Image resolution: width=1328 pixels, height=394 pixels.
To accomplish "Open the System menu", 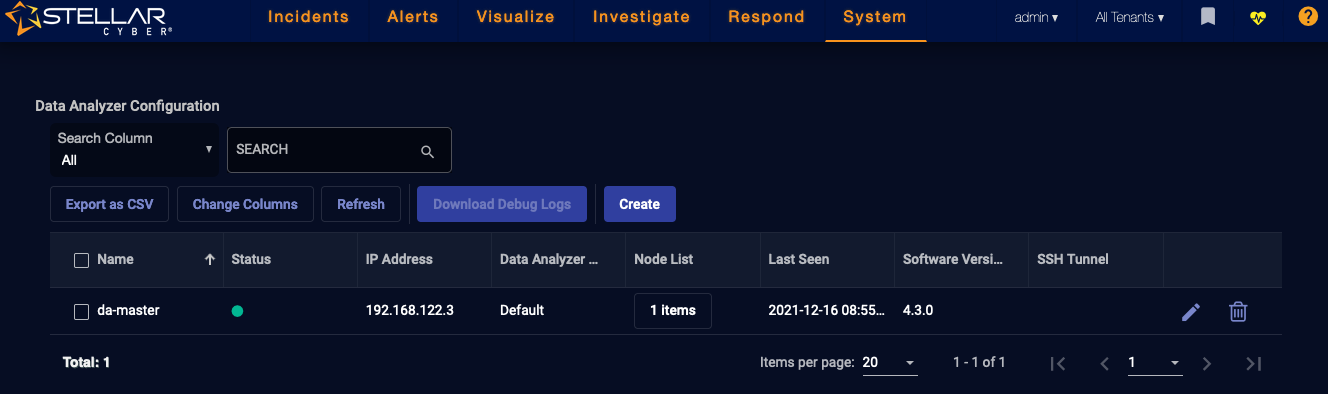I will coord(875,17).
